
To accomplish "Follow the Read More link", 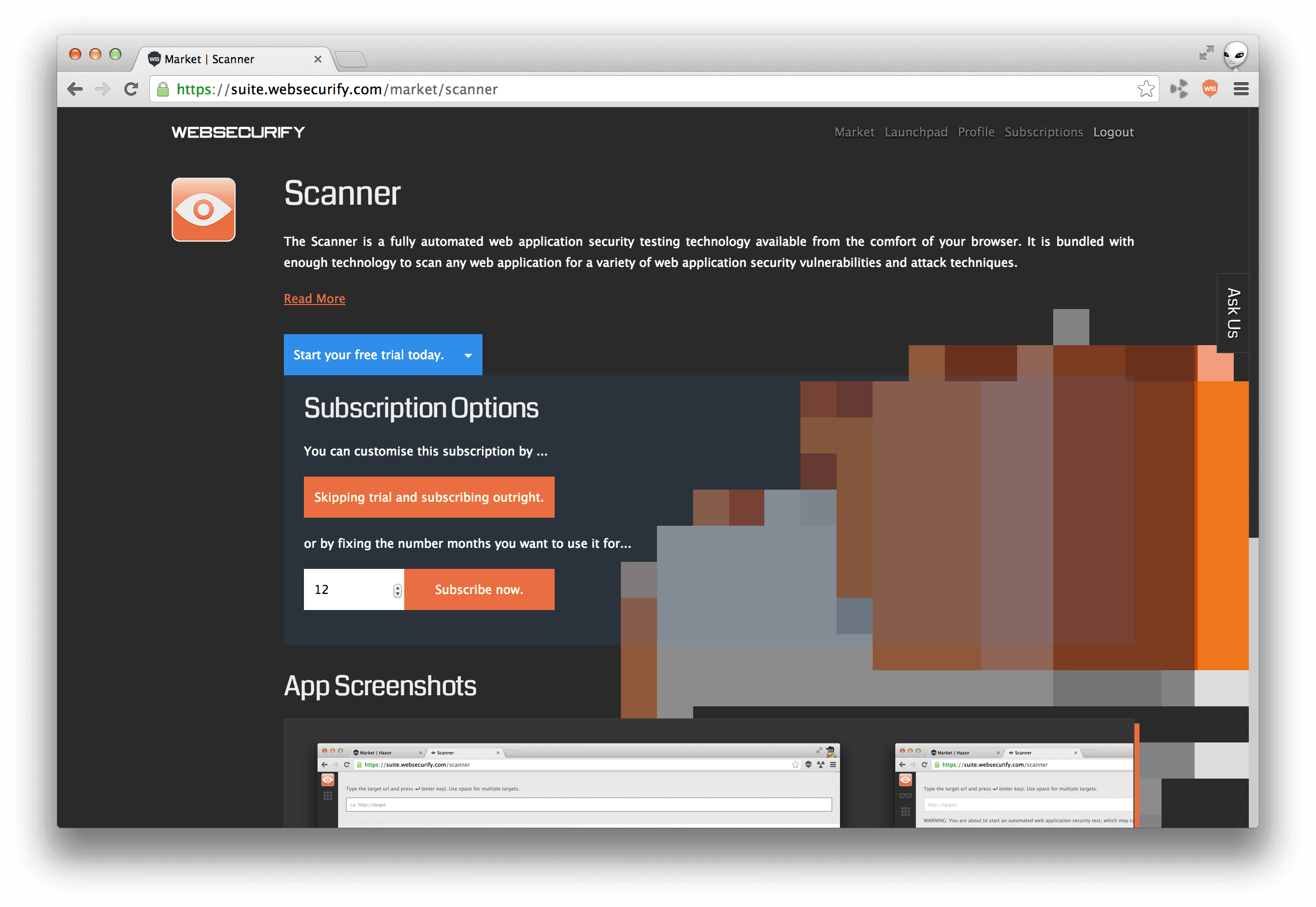I will 314,298.
